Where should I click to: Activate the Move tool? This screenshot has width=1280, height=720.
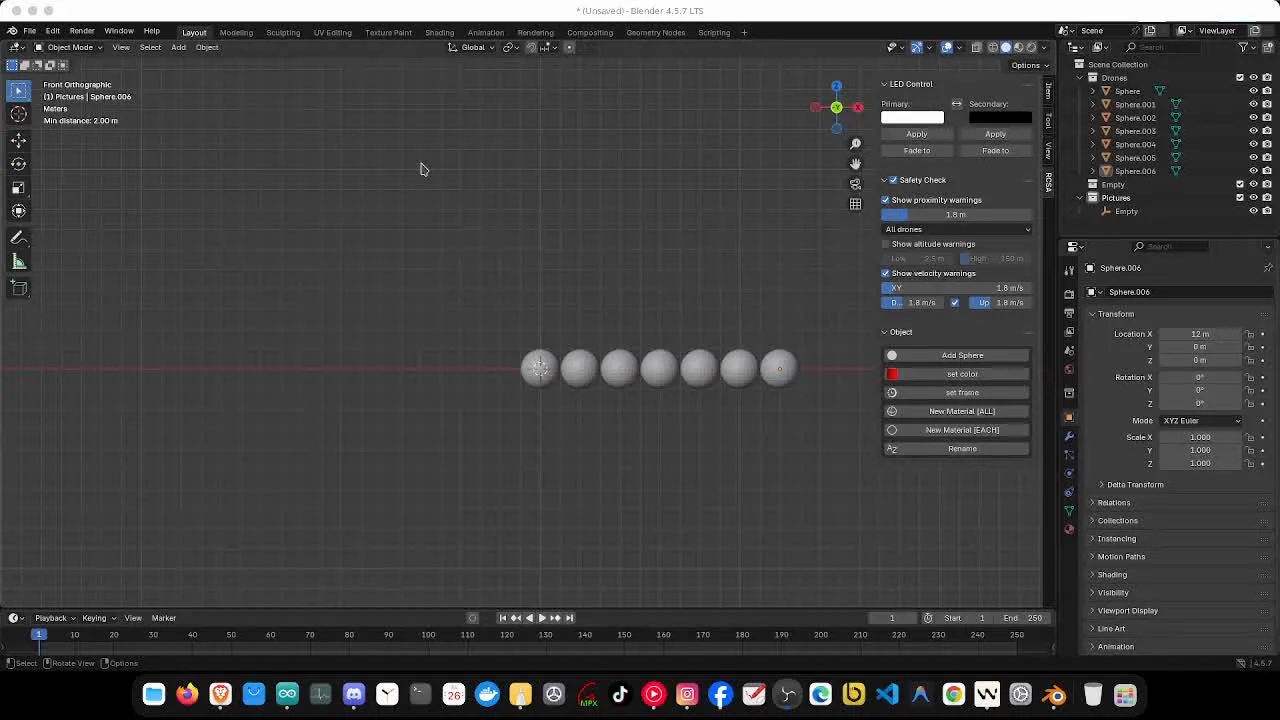click(x=18, y=140)
